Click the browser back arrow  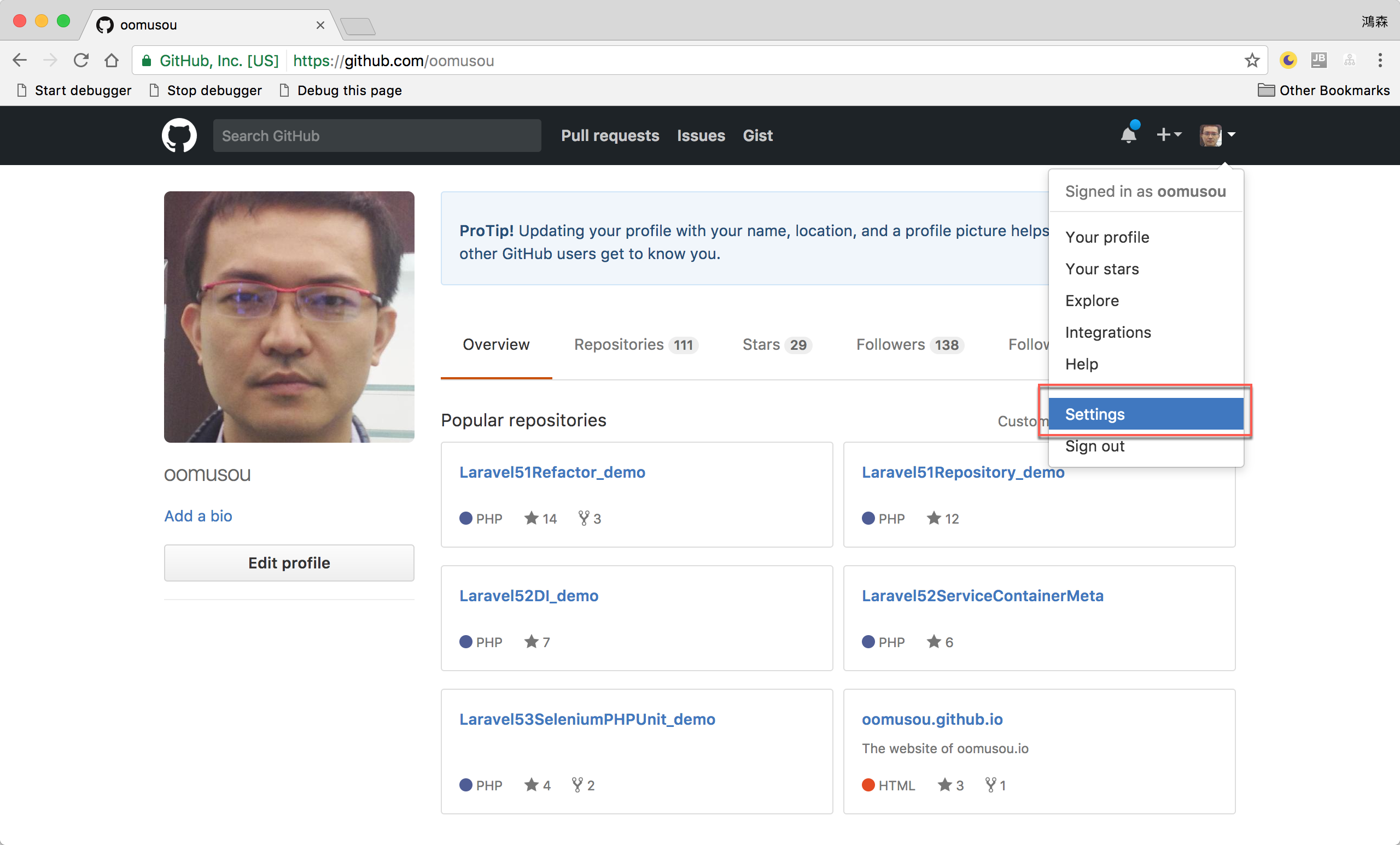click(x=20, y=60)
